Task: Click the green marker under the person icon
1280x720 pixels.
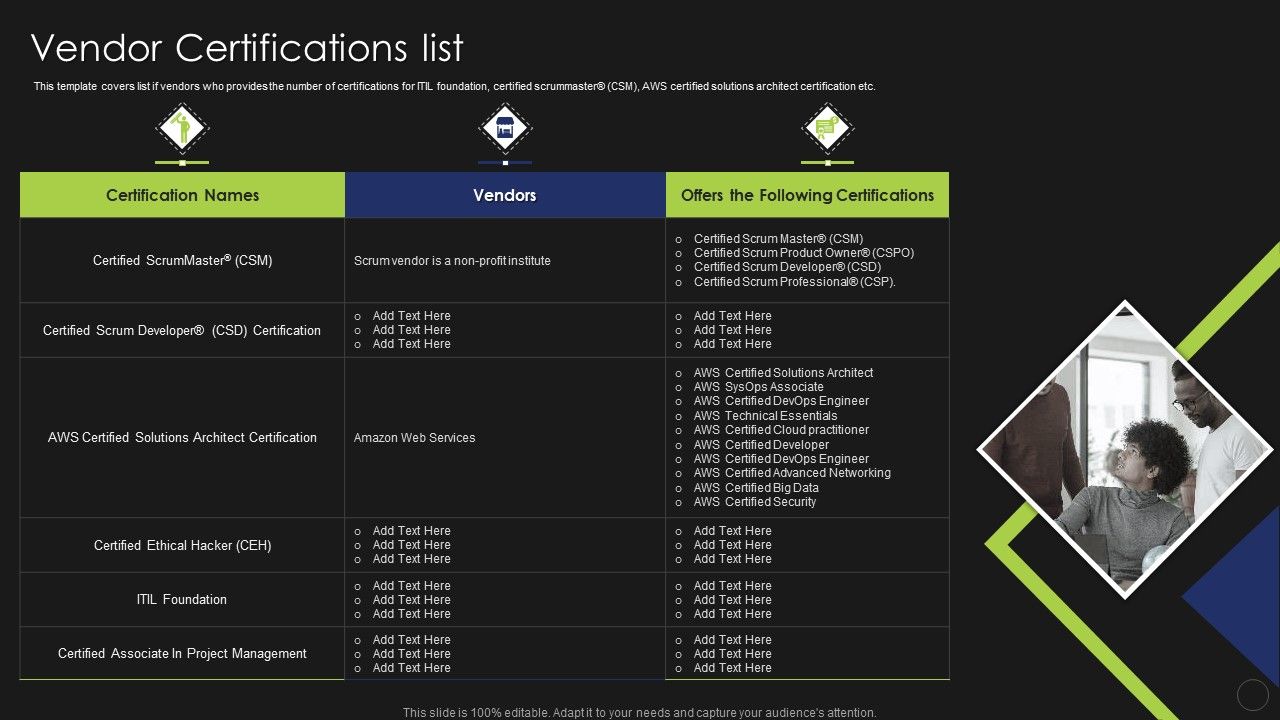Action: 182,162
